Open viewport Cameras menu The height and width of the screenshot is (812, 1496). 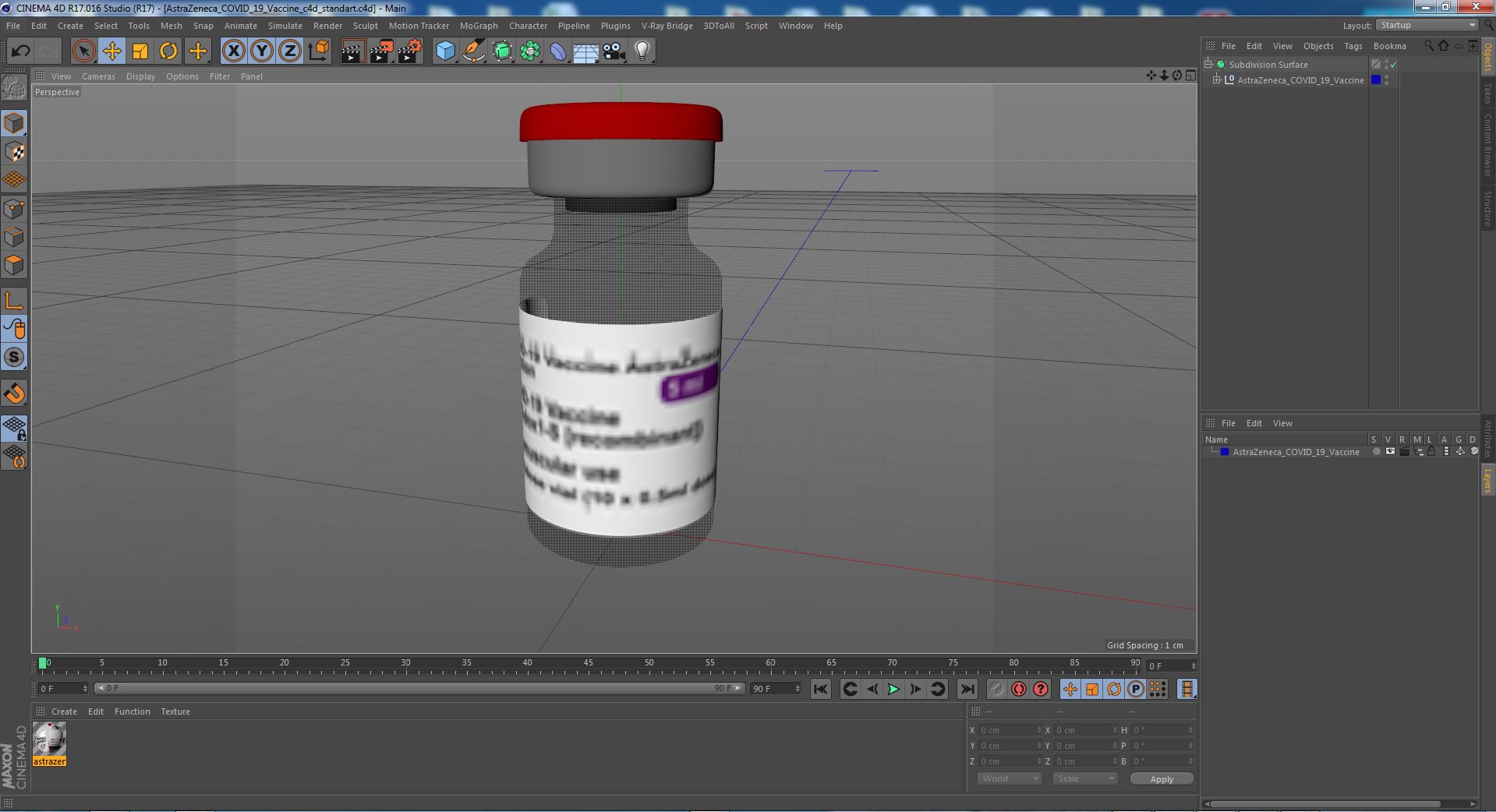98,76
